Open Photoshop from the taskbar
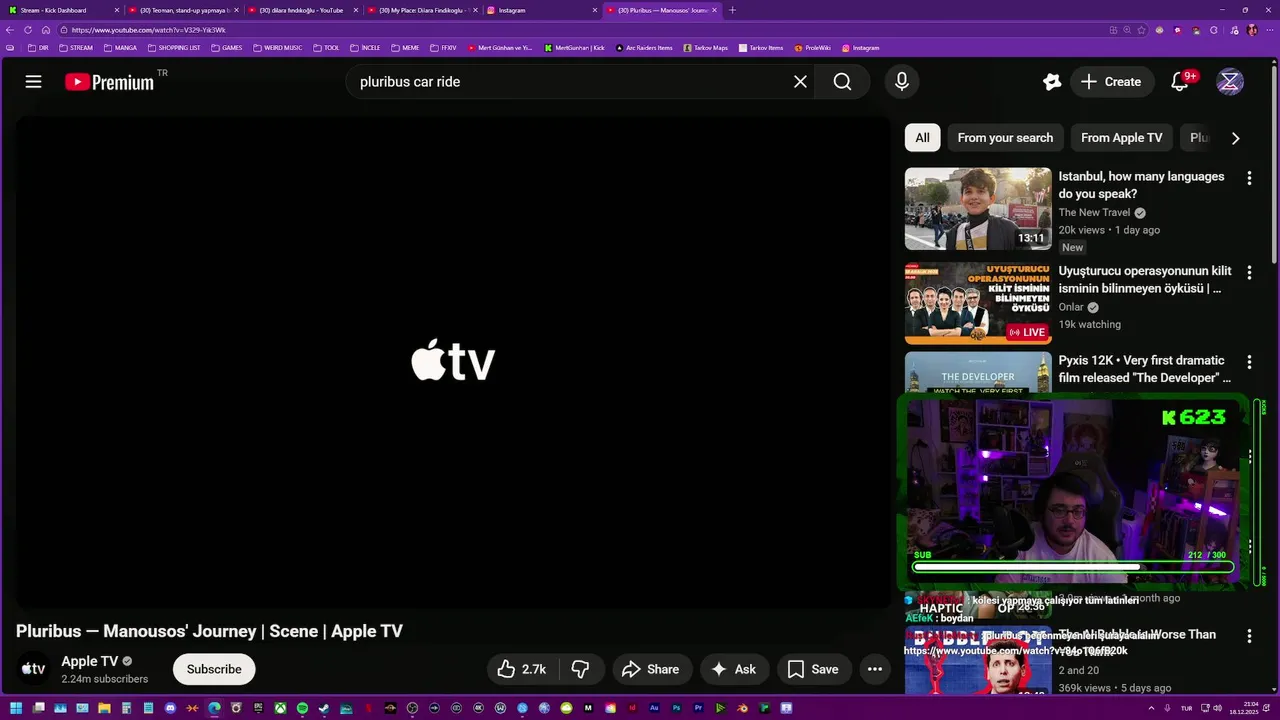The image size is (1280, 720). tap(676, 709)
